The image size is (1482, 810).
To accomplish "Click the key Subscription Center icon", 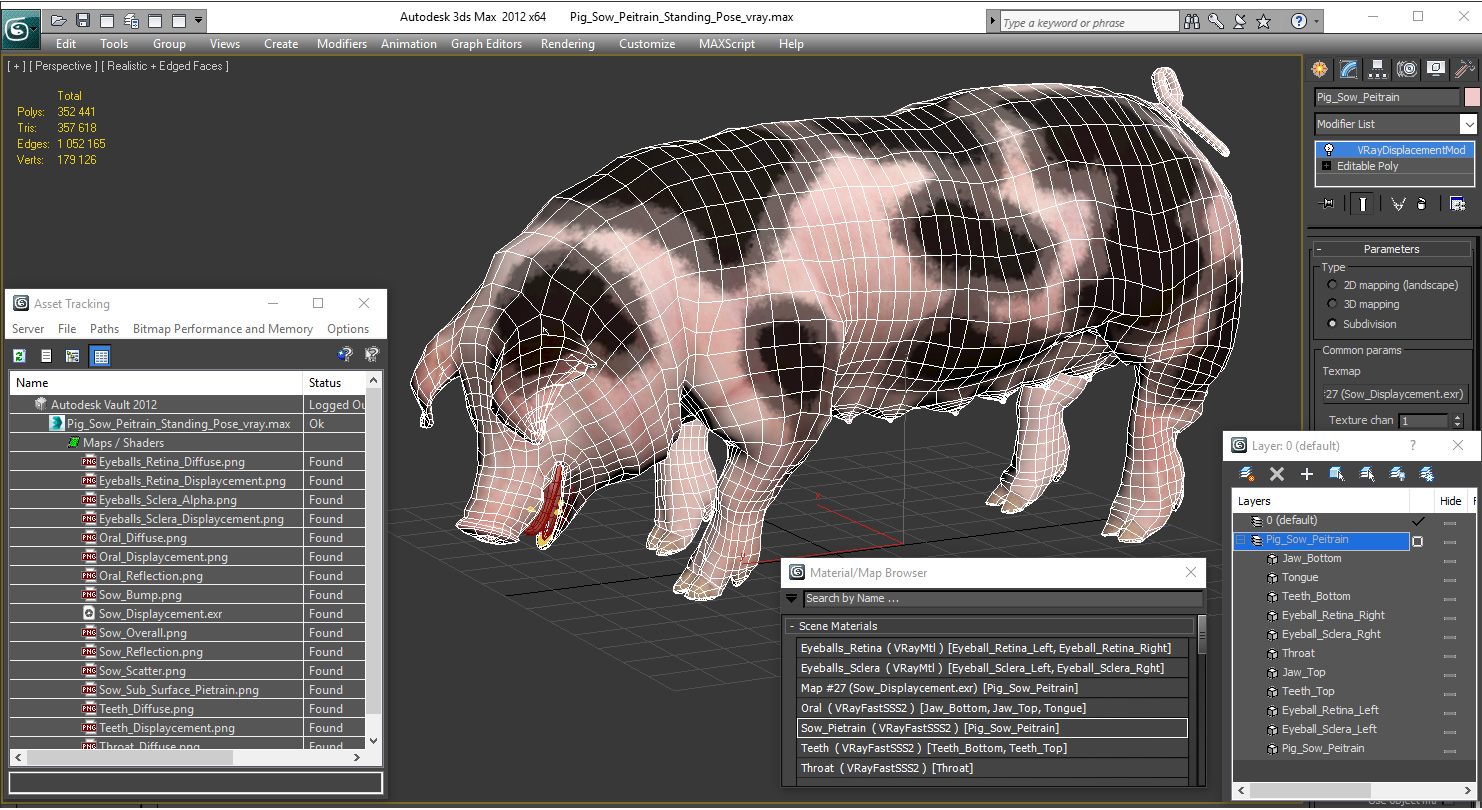I will 1216,21.
